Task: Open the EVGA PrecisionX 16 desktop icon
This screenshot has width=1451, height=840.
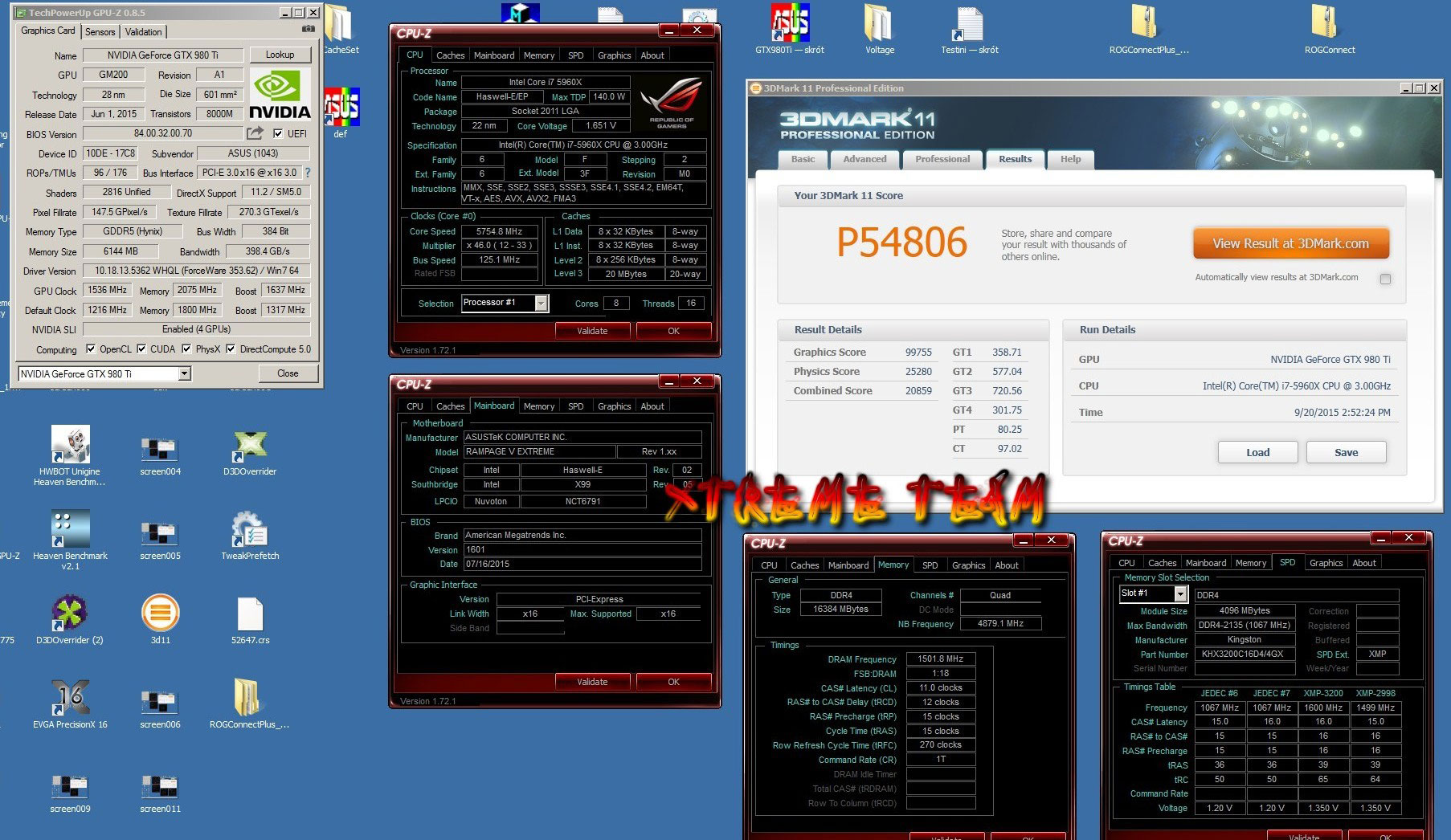Action: [x=70, y=699]
